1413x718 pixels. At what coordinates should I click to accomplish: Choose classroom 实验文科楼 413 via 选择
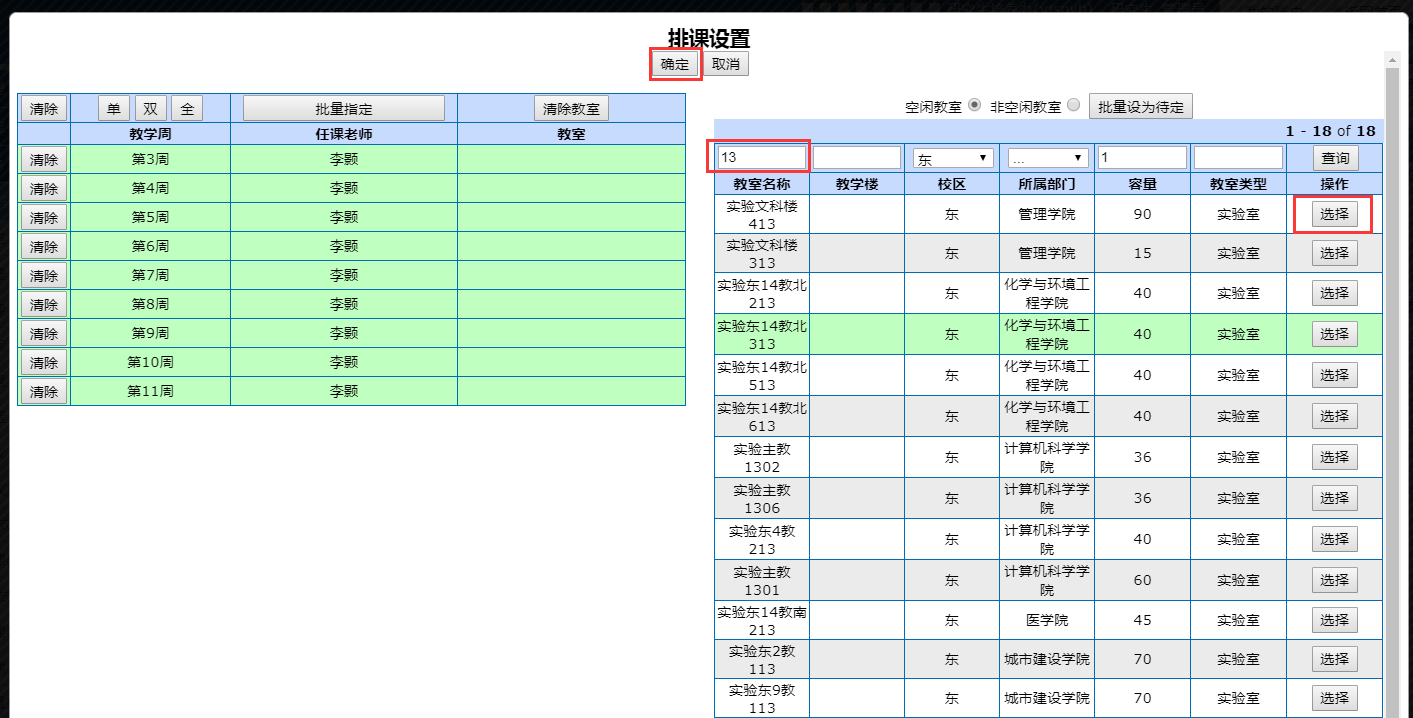click(x=1335, y=214)
